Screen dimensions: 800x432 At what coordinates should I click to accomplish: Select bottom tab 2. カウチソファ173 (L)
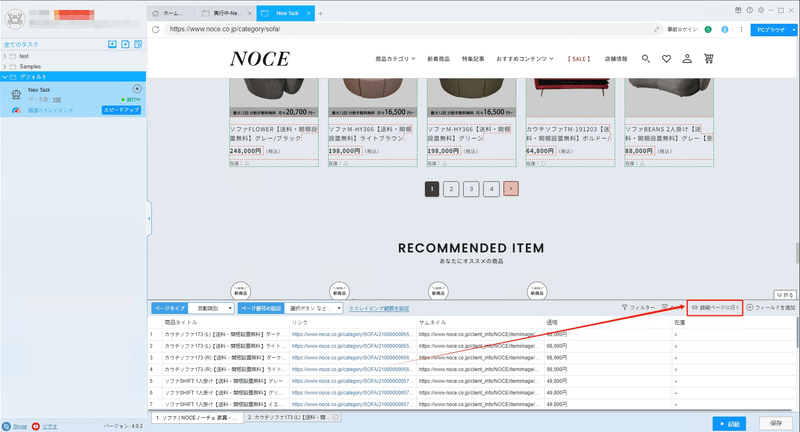coord(293,417)
